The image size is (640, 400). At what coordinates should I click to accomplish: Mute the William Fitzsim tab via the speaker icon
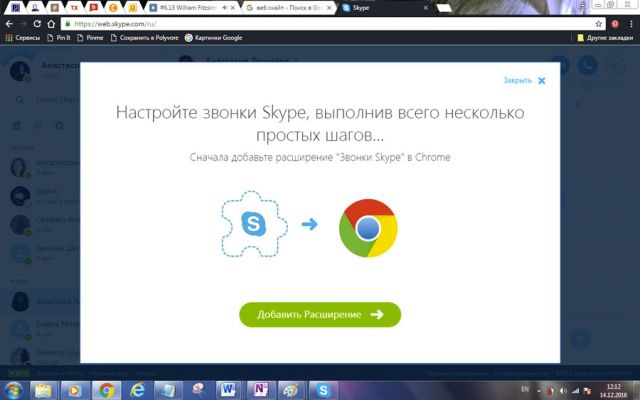pos(224,8)
